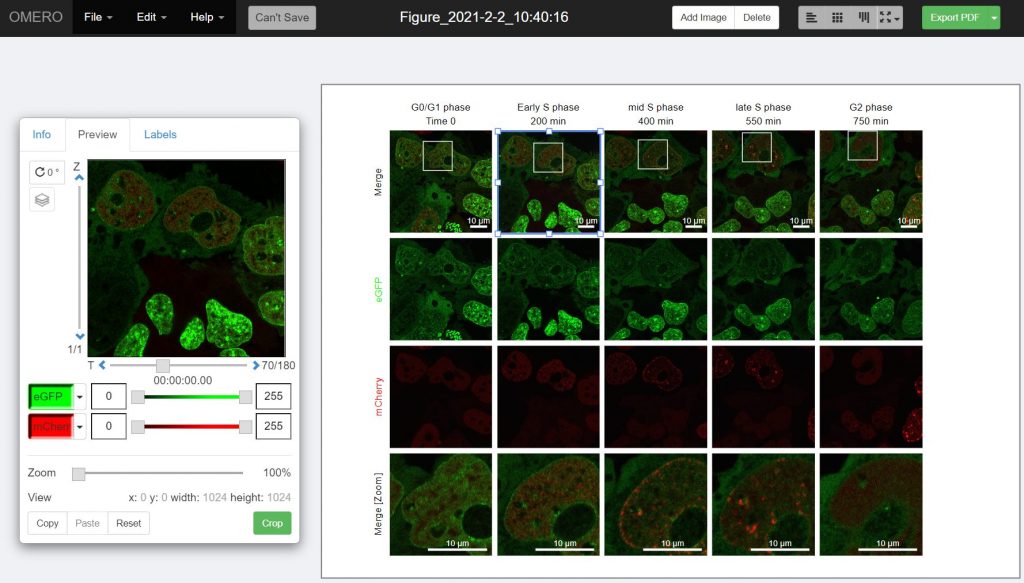Expand the Export PDF options arrow
This screenshot has width=1024, height=583.
pyautogui.click(x=993, y=18)
